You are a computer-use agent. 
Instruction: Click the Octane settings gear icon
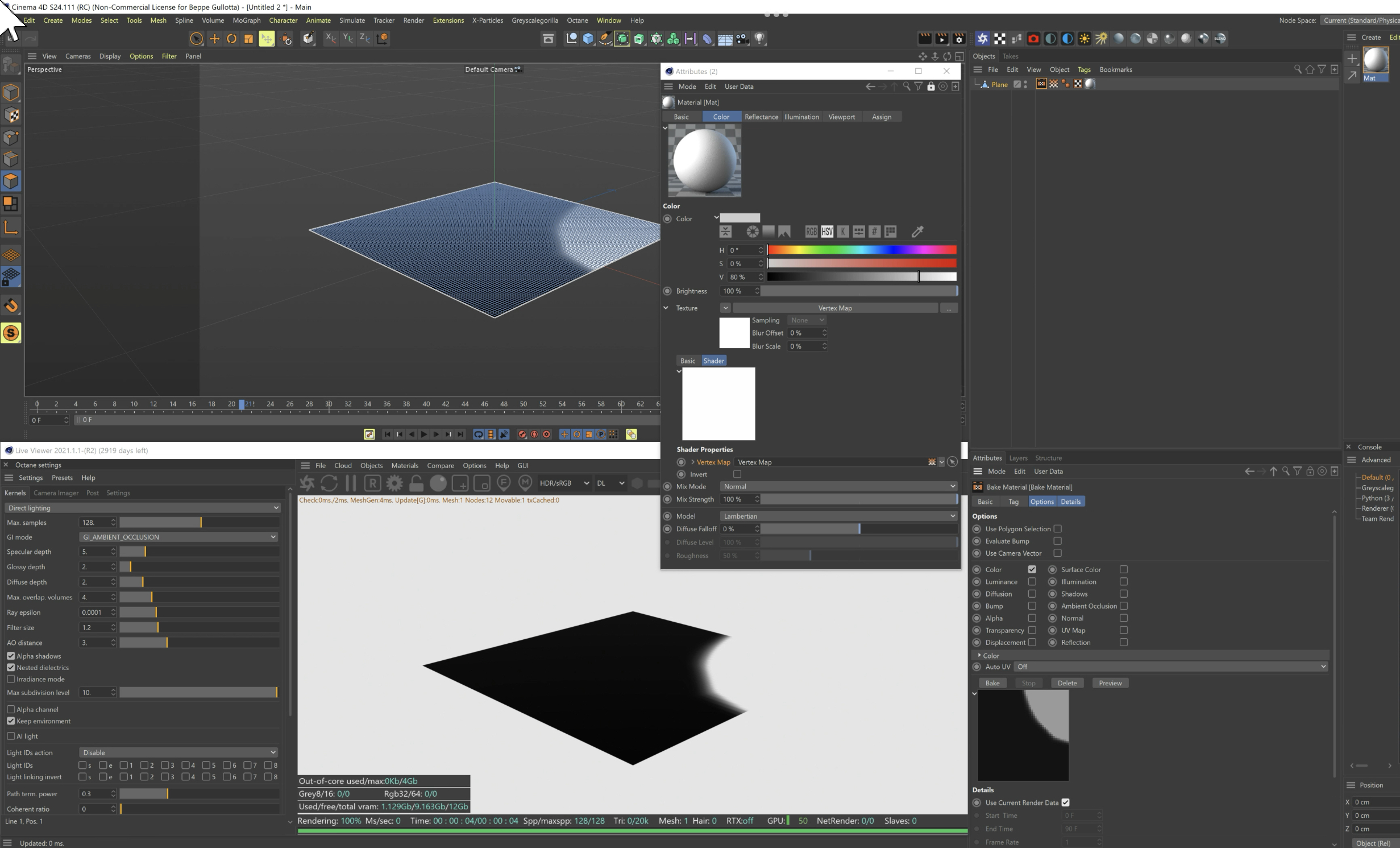tap(394, 483)
